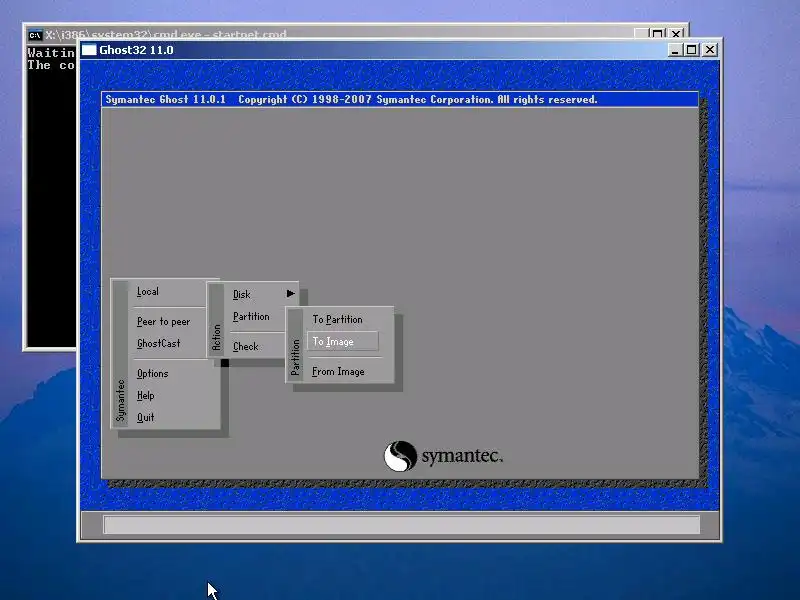This screenshot has height=600, width=800.
Task: Open the Options menu item
Action: (x=153, y=373)
